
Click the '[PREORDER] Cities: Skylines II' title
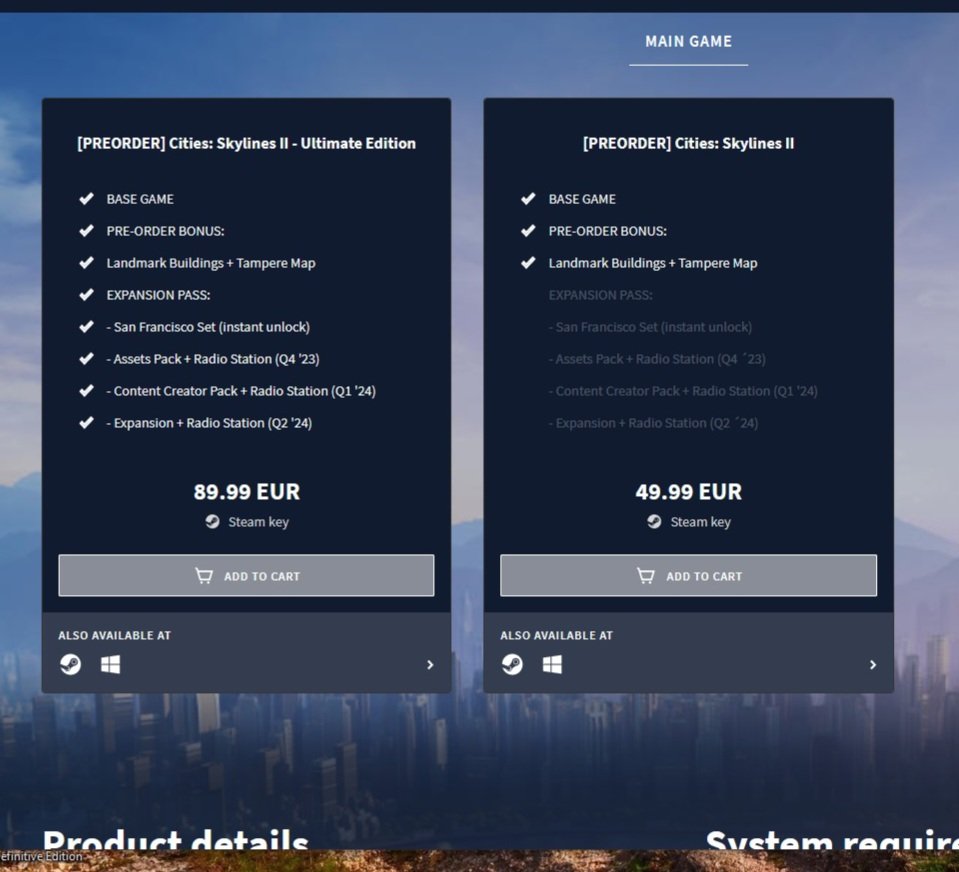(x=689, y=143)
